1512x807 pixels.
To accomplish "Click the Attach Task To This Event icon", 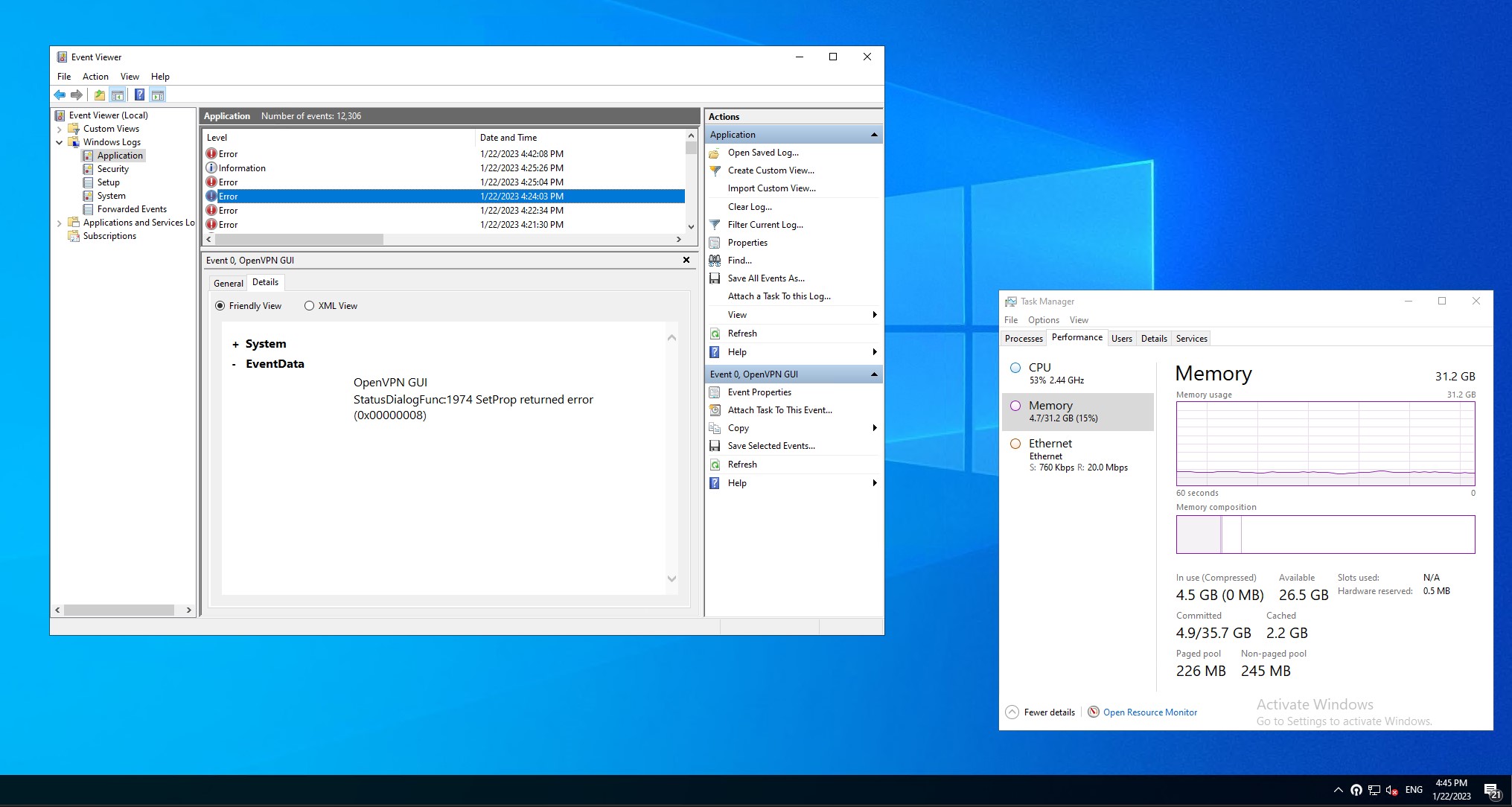I will click(x=715, y=410).
